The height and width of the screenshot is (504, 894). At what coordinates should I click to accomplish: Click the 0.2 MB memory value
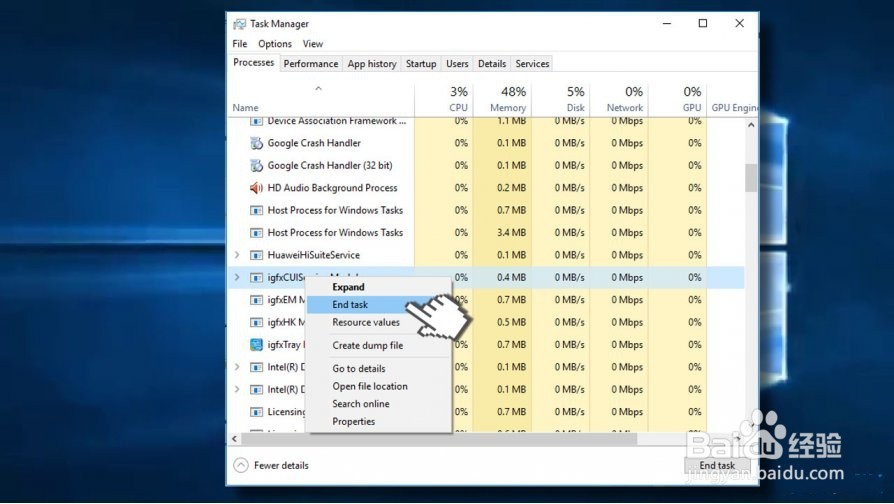(x=511, y=188)
